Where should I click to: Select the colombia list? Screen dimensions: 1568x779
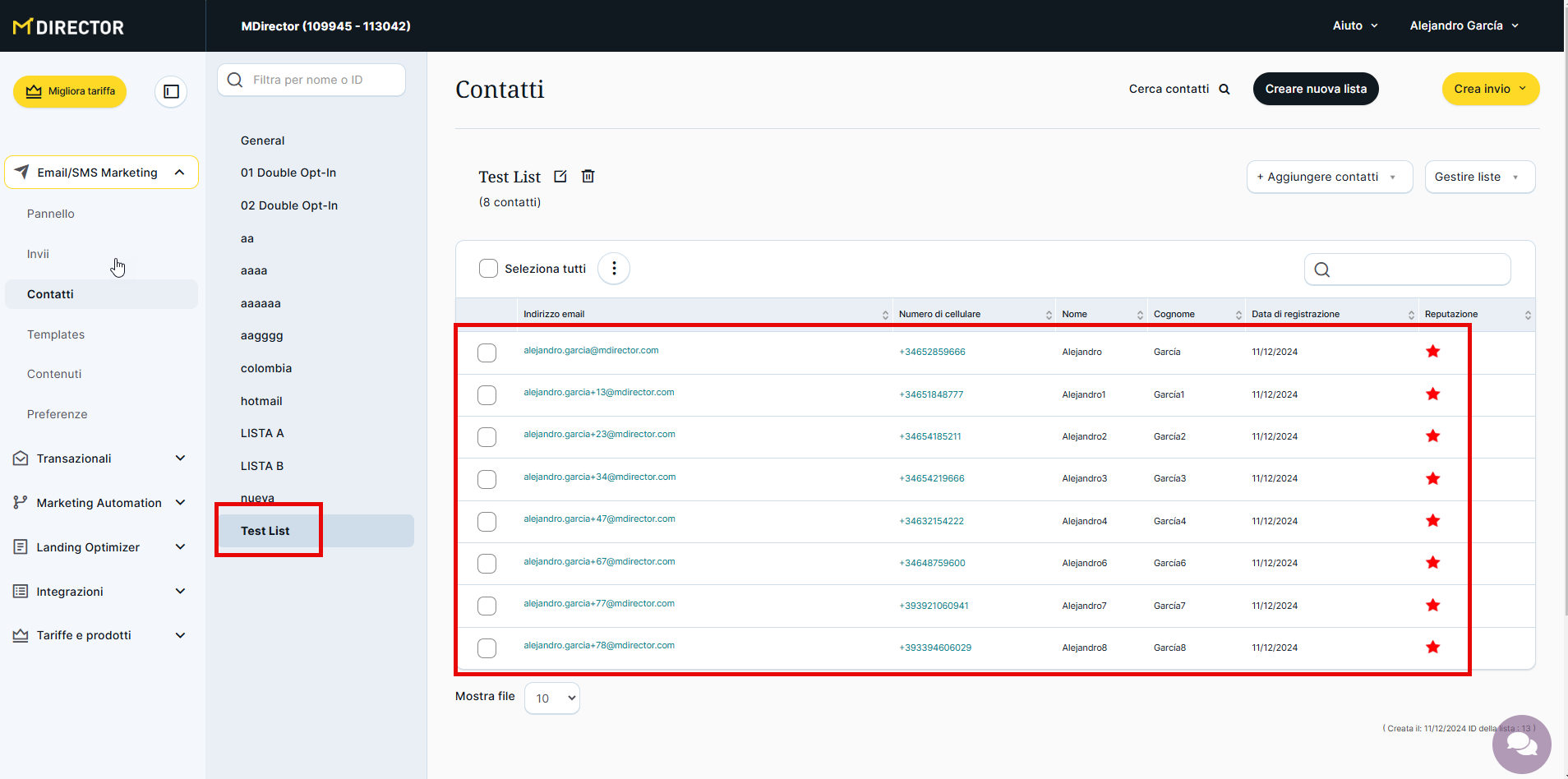(266, 368)
